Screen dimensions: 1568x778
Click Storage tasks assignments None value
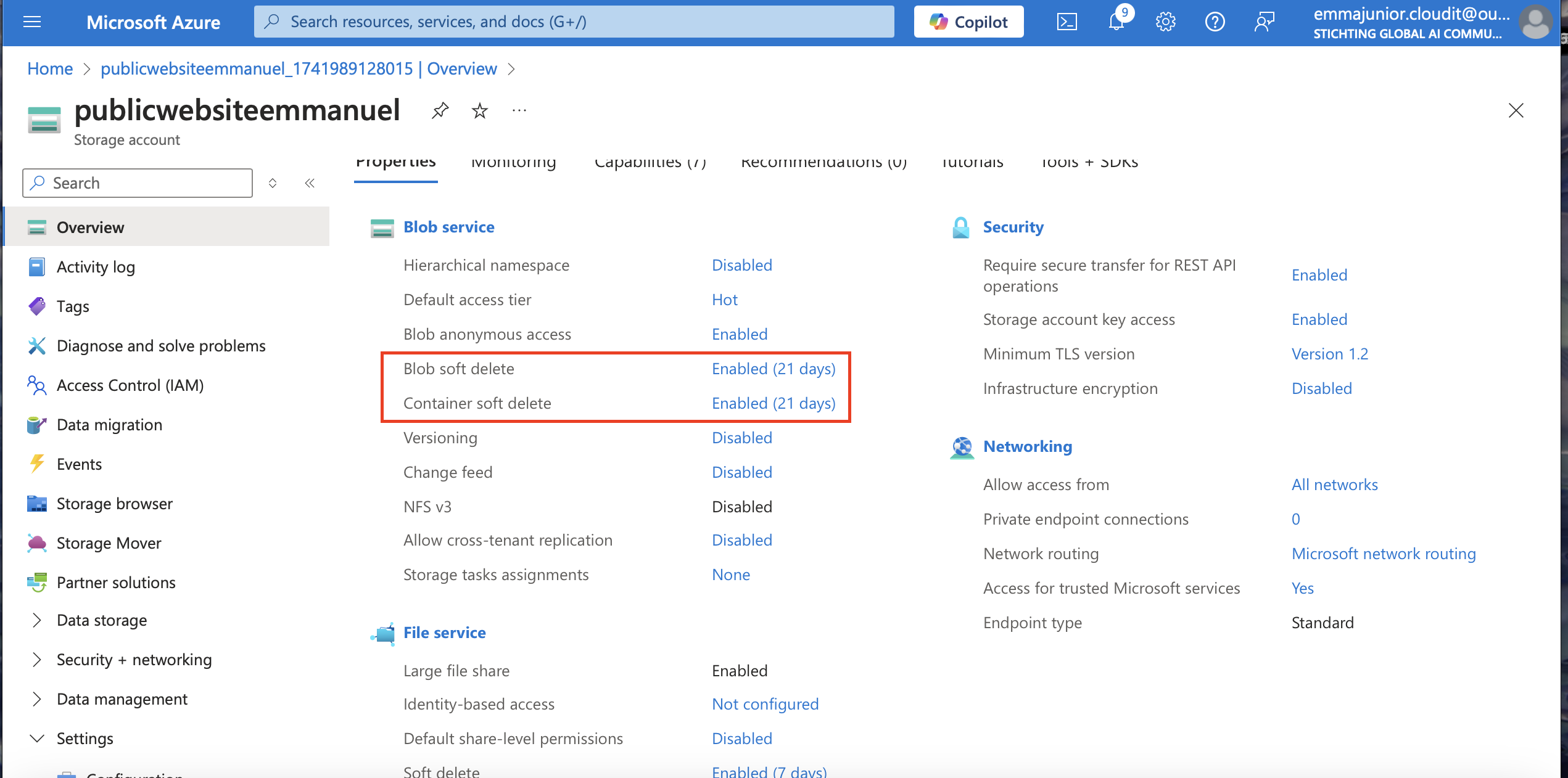[x=731, y=575]
